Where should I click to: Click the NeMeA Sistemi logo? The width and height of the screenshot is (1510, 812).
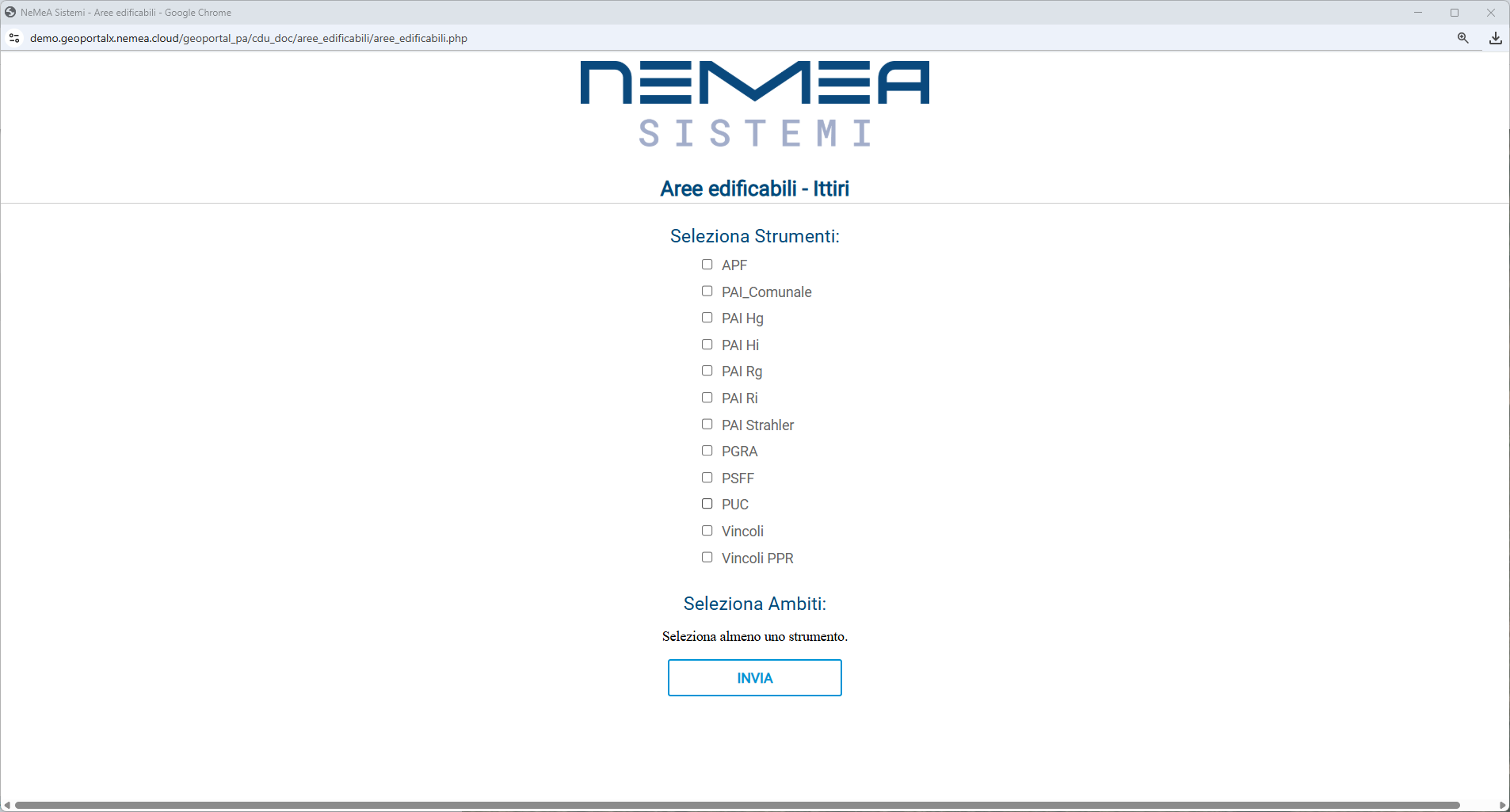coord(754,104)
